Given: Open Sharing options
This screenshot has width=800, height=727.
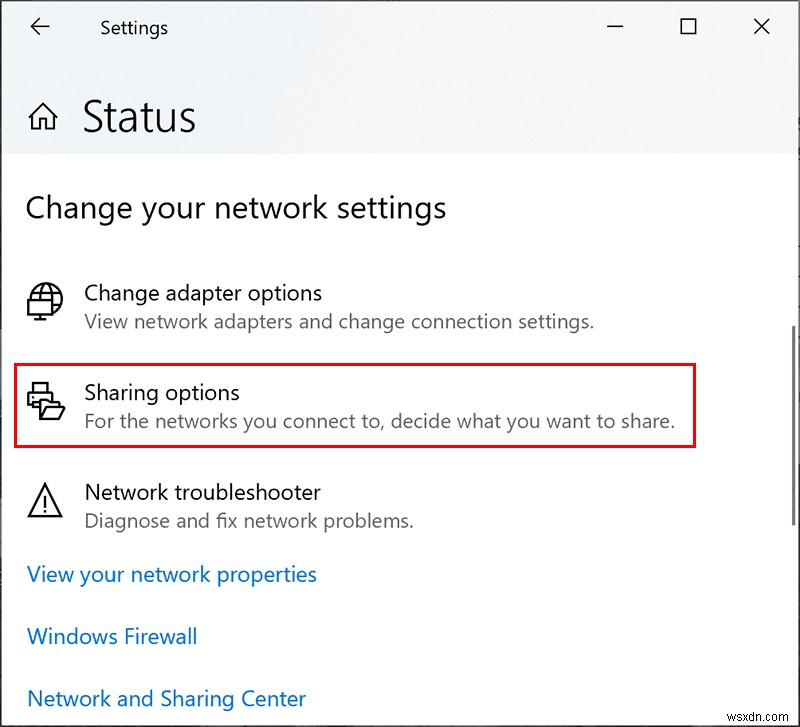Looking at the screenshot, I should click(161, 393).
